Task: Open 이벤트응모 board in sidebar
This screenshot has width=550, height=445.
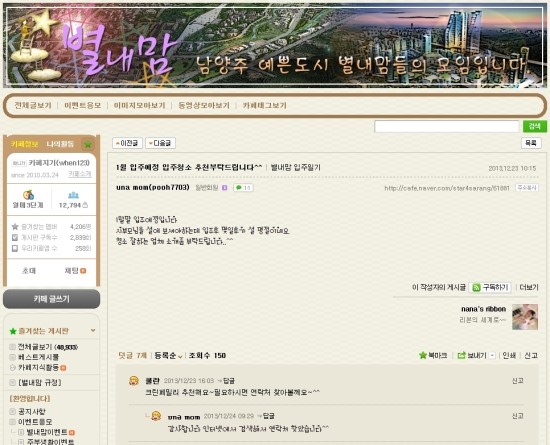Action: (x=35, y=422)
